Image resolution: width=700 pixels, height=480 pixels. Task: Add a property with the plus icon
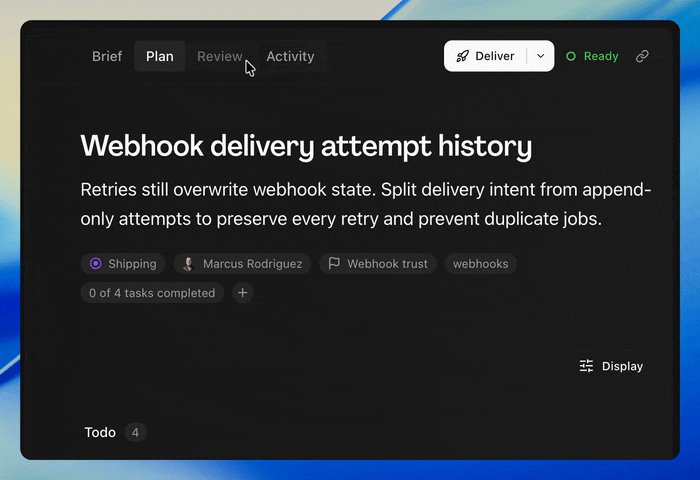click(243, 293)
